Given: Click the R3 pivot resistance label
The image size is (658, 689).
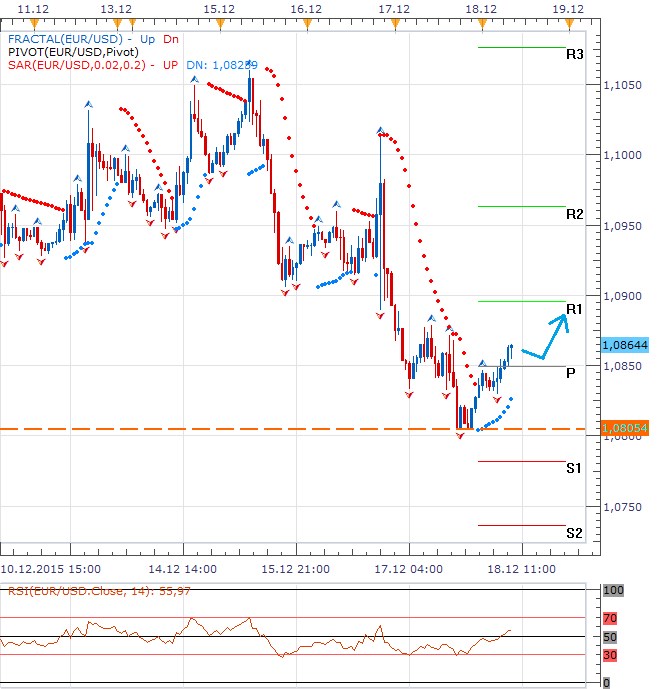Looking at the screenshot, I should point(574,54).
